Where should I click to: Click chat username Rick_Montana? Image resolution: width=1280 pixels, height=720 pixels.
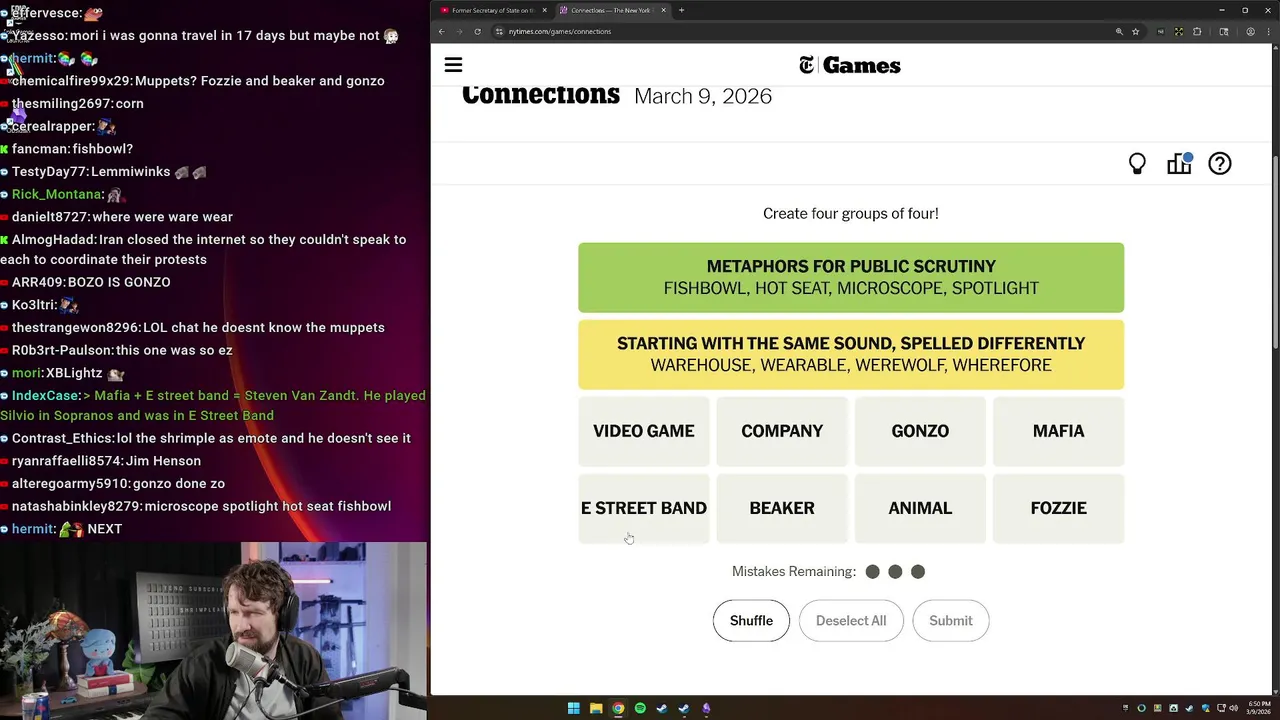coord(56,194)
